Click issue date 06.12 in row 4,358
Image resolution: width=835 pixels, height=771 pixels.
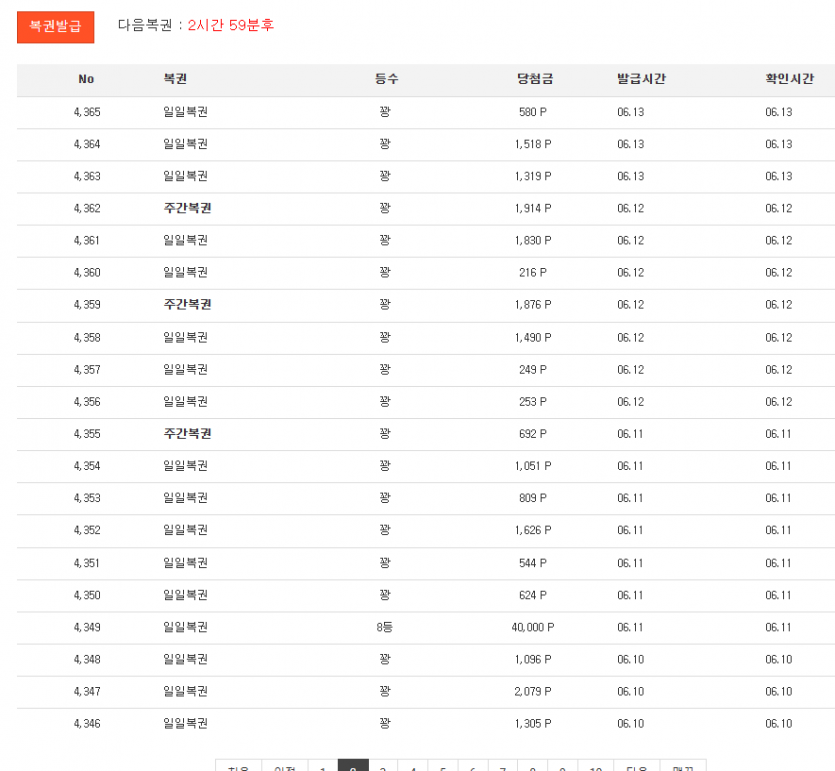(631, 338)
